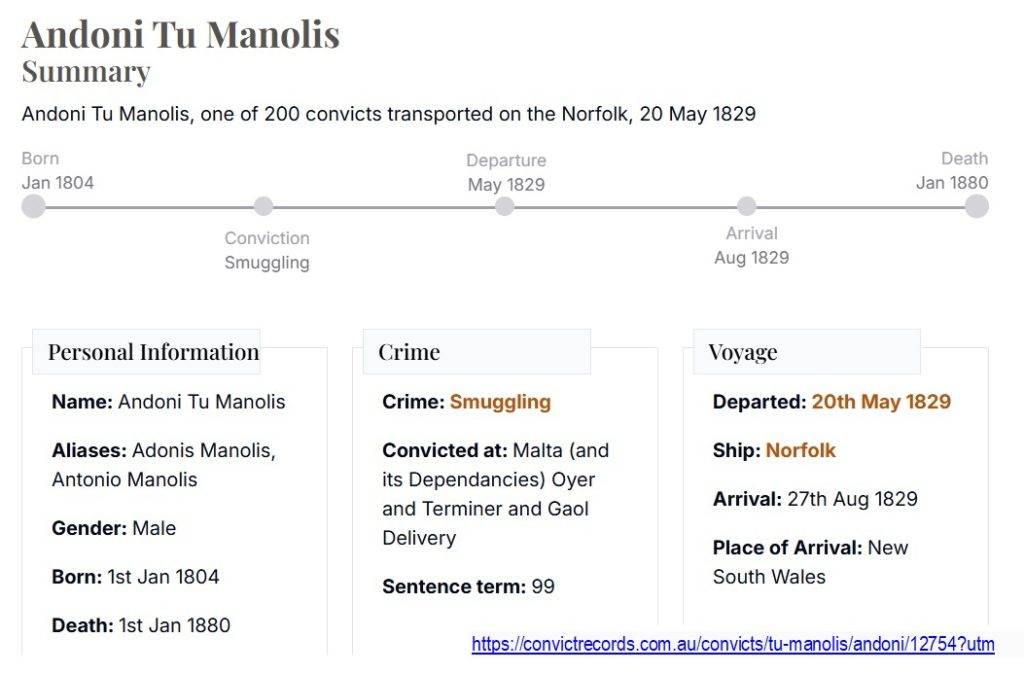The width and height of the screenshot is (1024, 674).
Task: Follow the Norfolk ship link
Action: click(800, 450)
